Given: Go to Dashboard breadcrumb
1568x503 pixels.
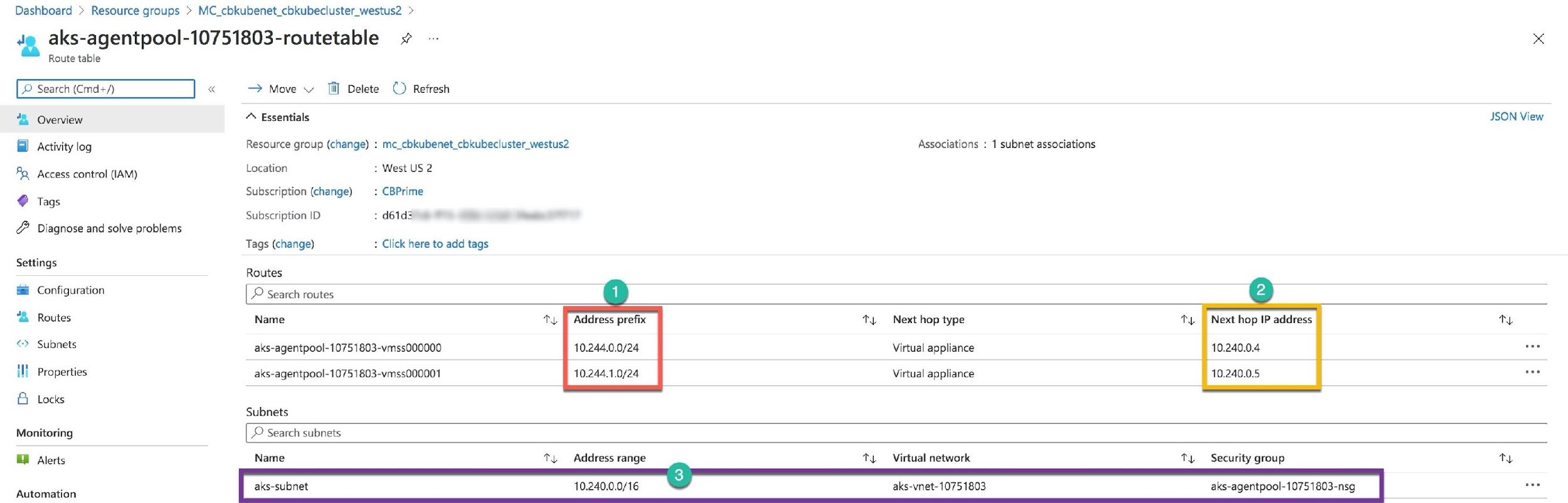Looking at the screenshot, I should [x=43, y=11].
